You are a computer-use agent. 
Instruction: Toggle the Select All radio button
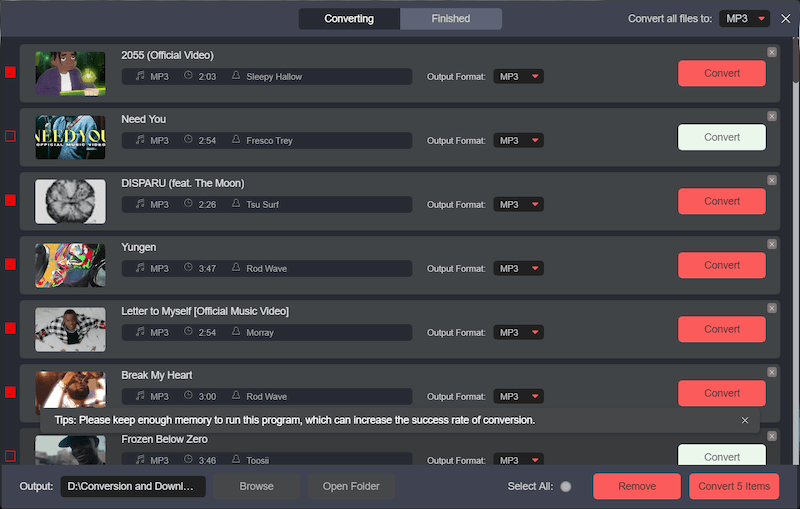[566, 487]
